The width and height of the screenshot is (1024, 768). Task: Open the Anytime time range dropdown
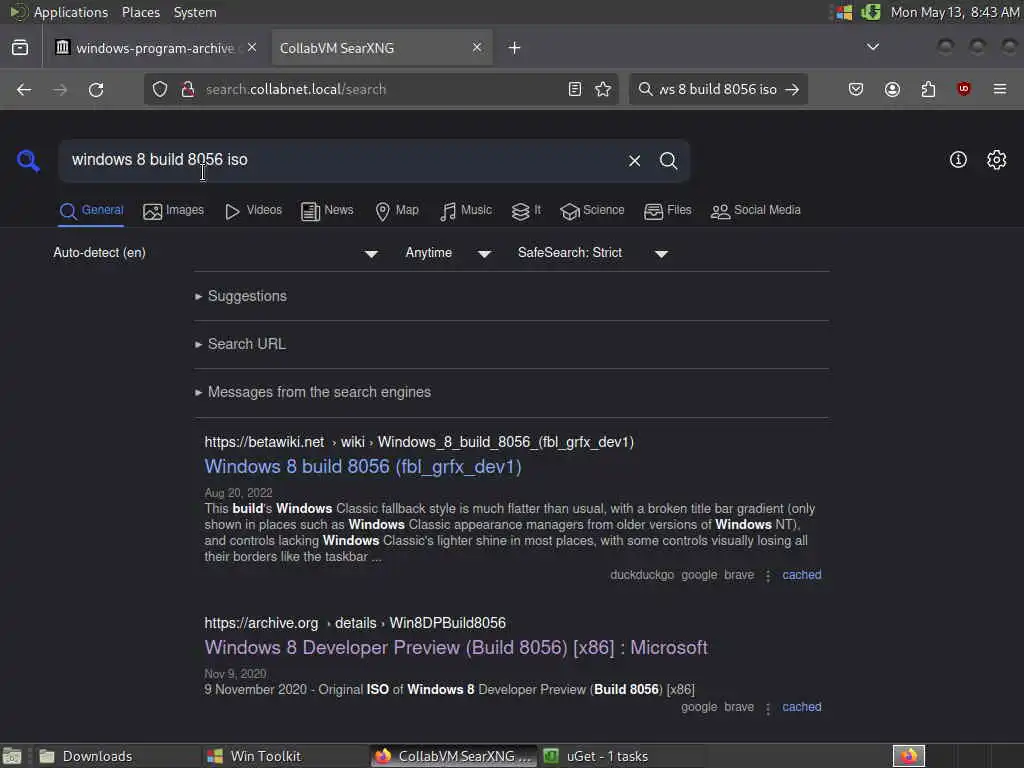click(448, 253)
